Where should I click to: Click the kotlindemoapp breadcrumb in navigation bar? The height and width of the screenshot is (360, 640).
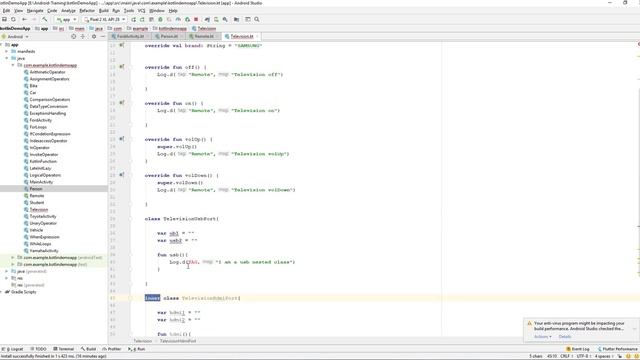click(x=172, y=29)
